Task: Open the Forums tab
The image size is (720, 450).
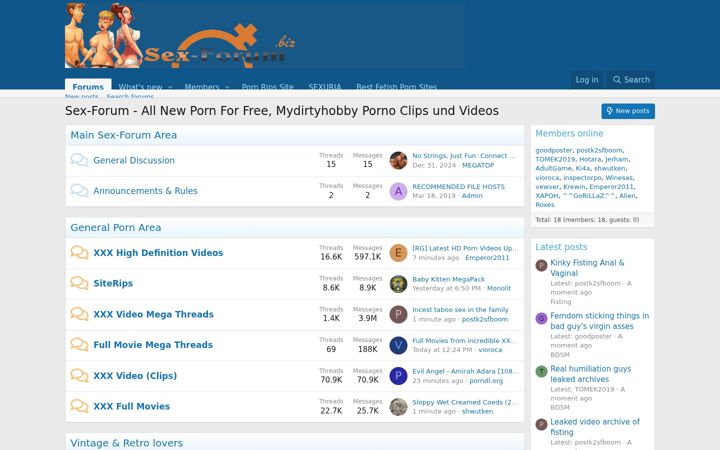Action: [88, 85]
